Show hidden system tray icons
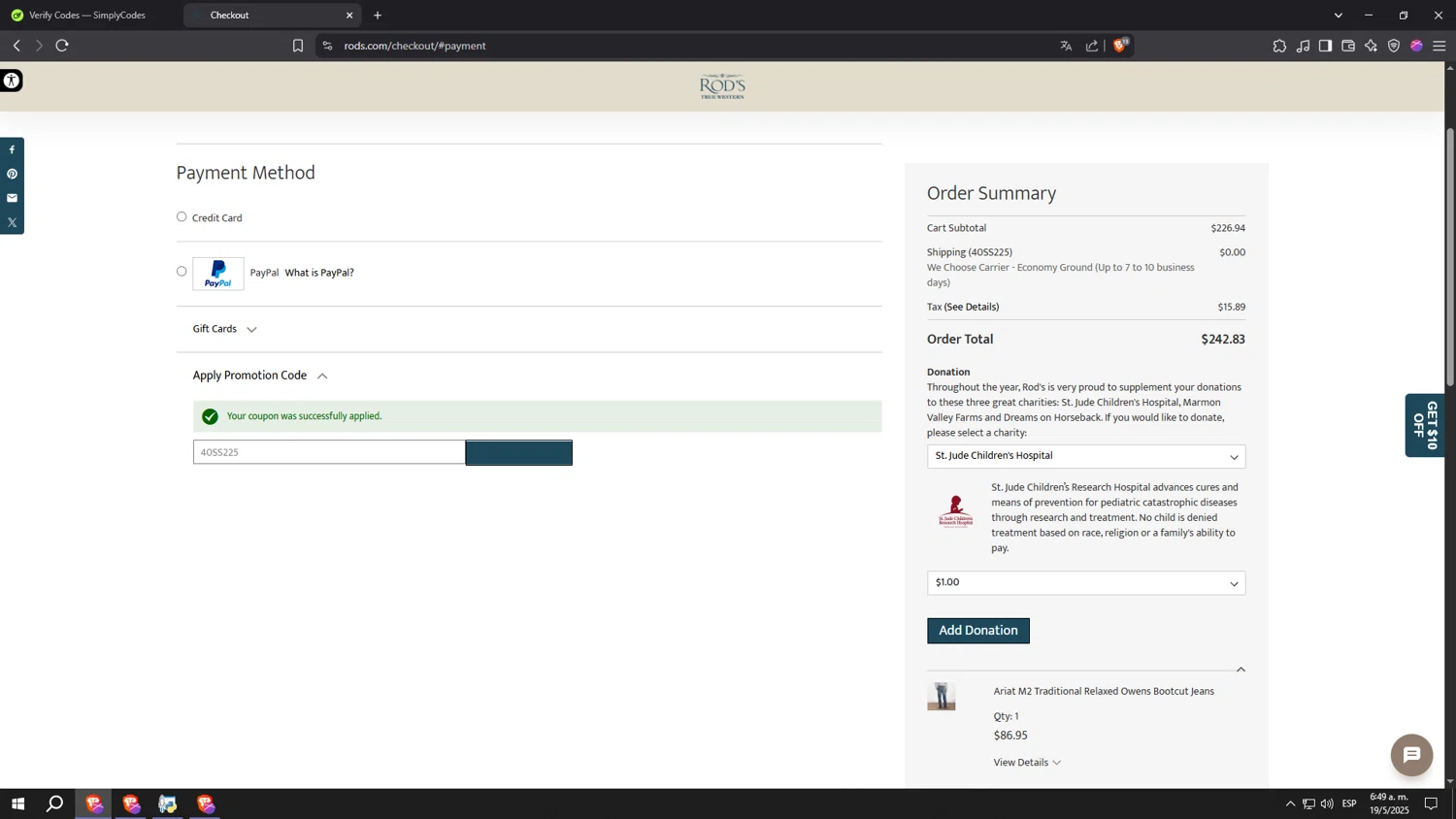The width and height of the screenshot is (1456, 819). click(x=1290, y=803)
